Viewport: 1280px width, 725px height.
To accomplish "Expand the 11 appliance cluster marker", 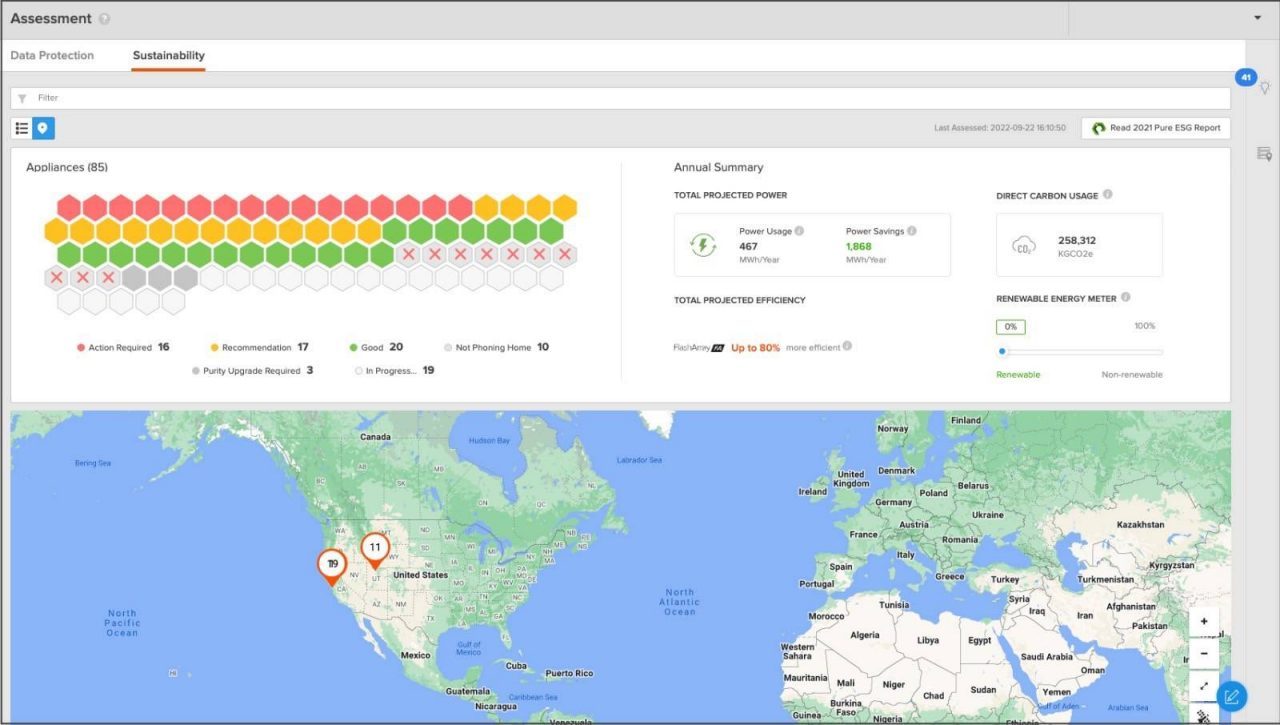I will (x=375, y=547).
